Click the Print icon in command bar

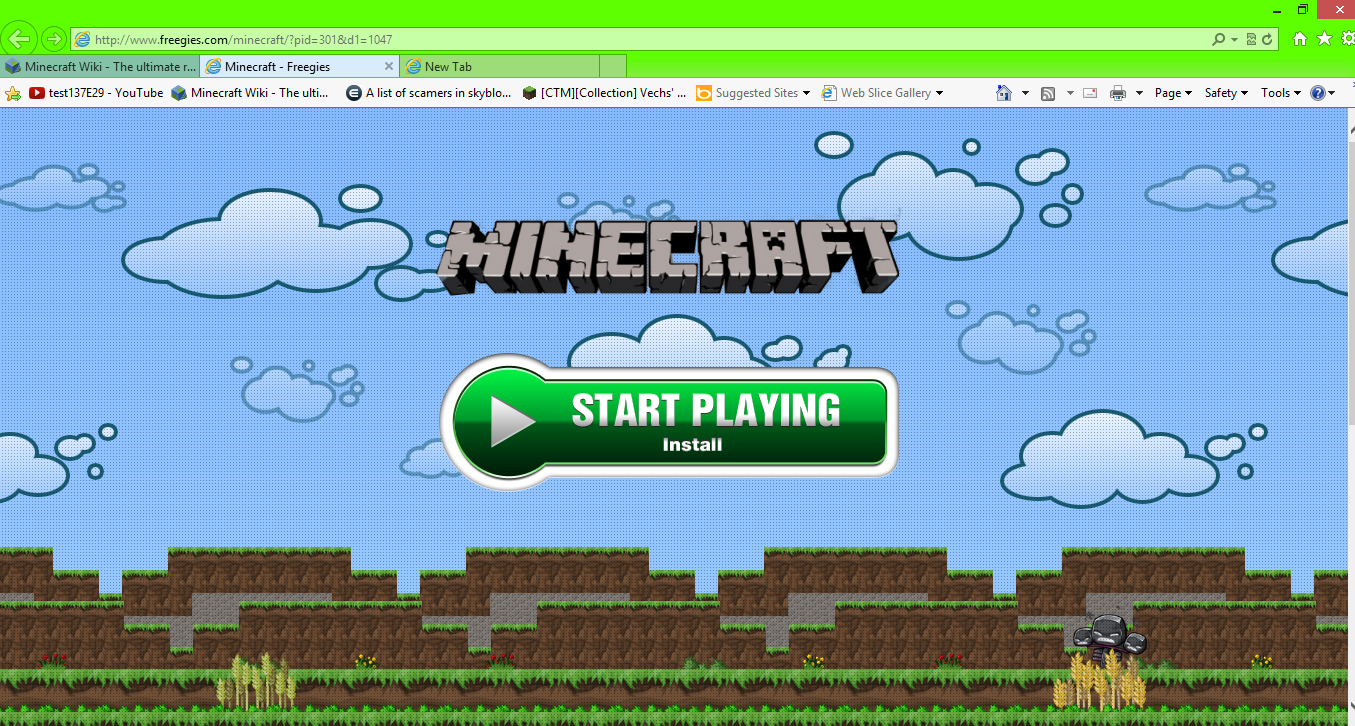click(x=1118, y=93)
